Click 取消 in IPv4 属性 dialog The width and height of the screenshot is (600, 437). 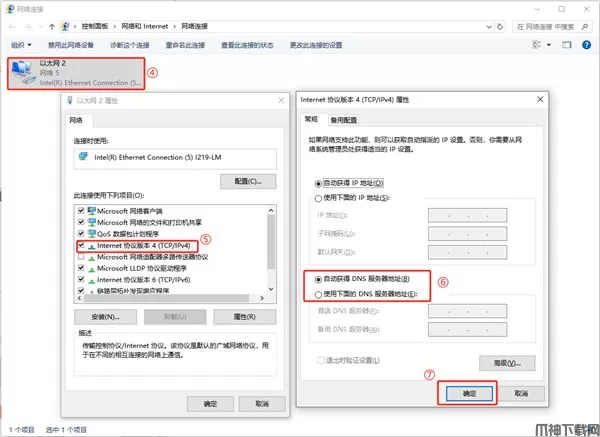point(521,394)
